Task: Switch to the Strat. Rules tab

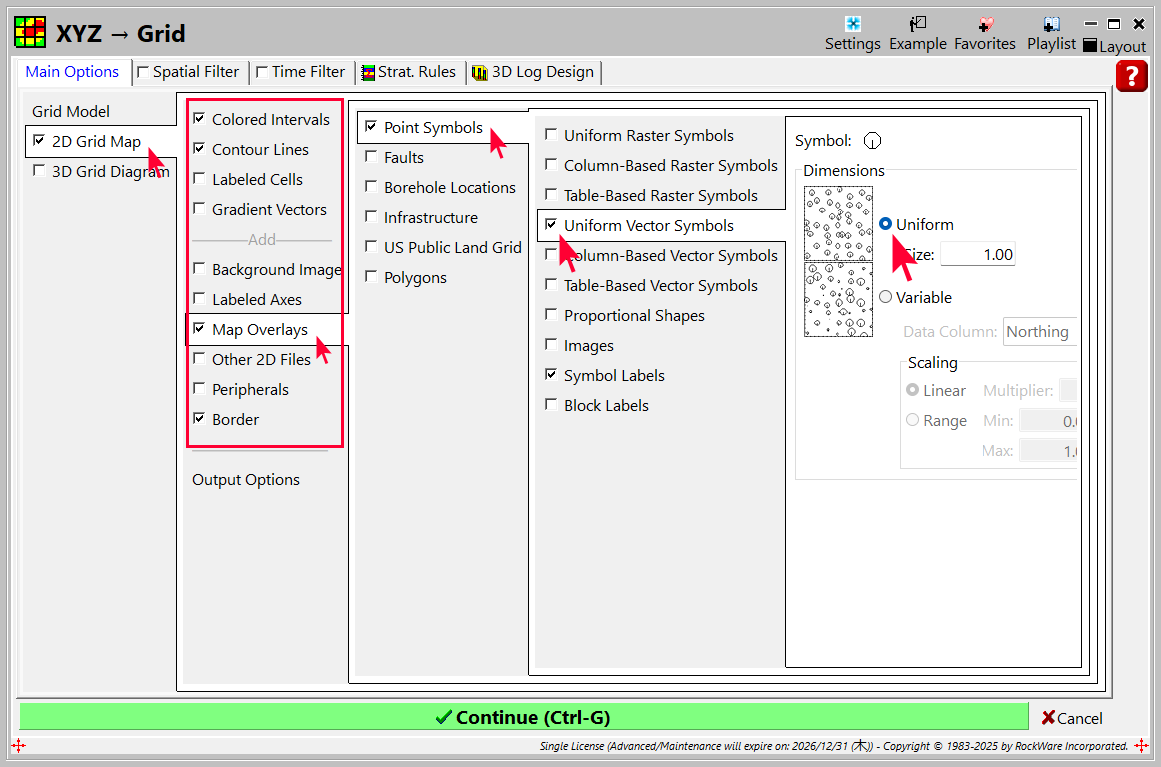Action: point(410,72)
